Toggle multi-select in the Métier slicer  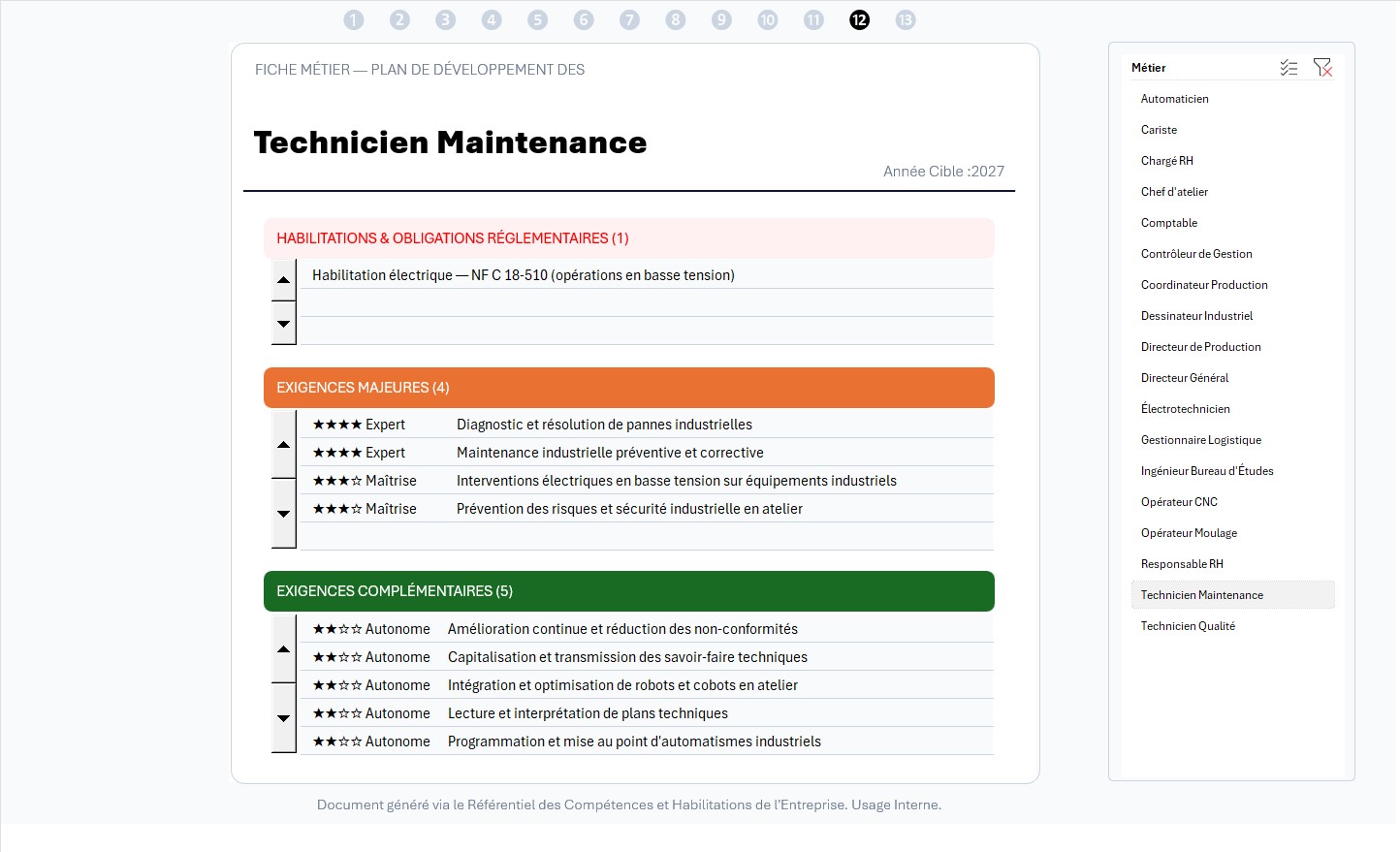1289,68
